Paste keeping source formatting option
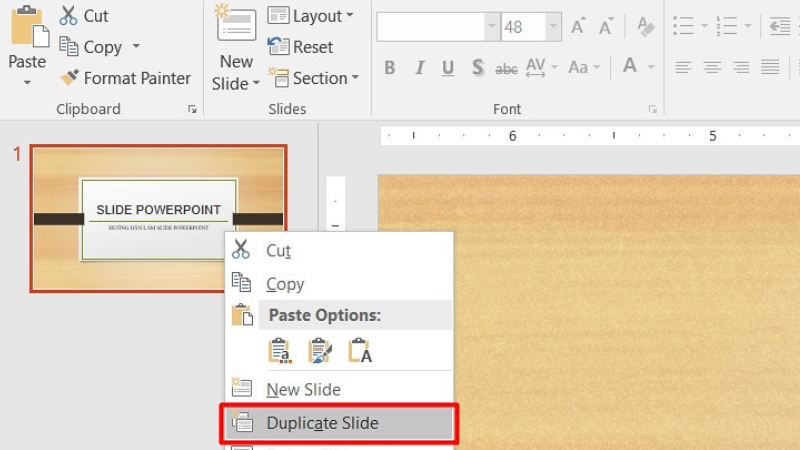The width and height of the screenshot is (800, 450). tap(320, 351)
